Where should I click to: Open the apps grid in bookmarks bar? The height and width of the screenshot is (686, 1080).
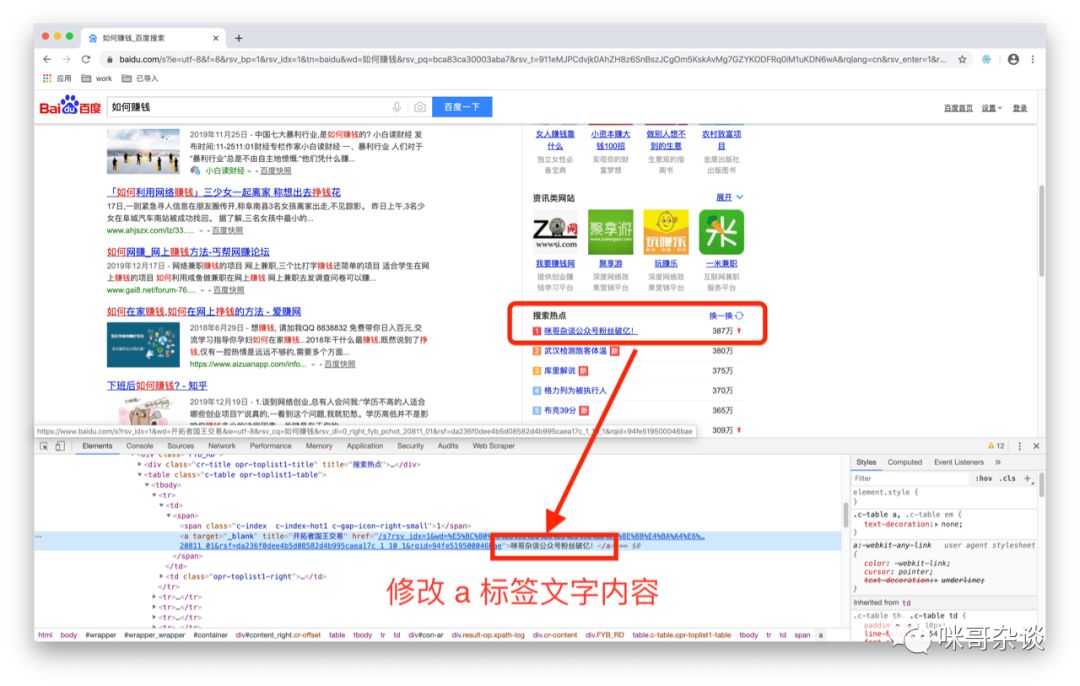pyautogui.click(x=47, y=79)
